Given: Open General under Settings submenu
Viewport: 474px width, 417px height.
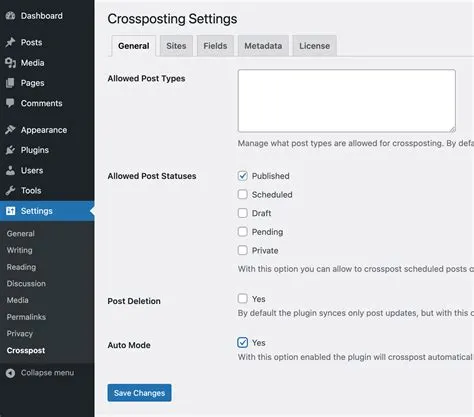Looking at the screenshot, I should pos(20,234).
